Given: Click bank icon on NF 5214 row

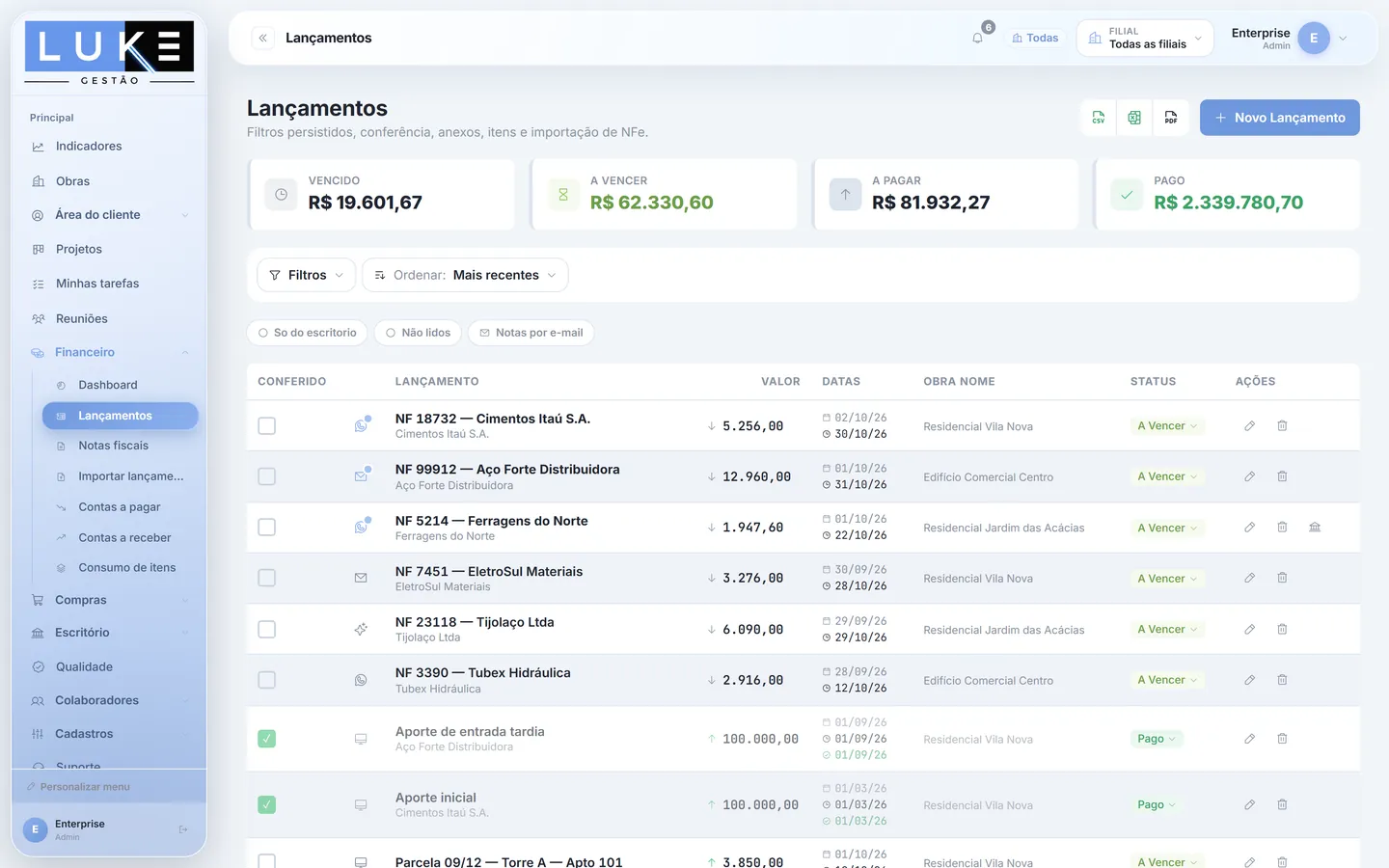Looking at the screenshot, I should pos(1315,528).
